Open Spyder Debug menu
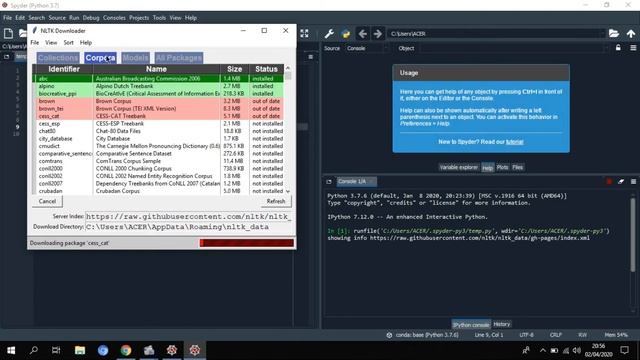Viewport: 640px width, 360px height. click(x=91, y=18)
